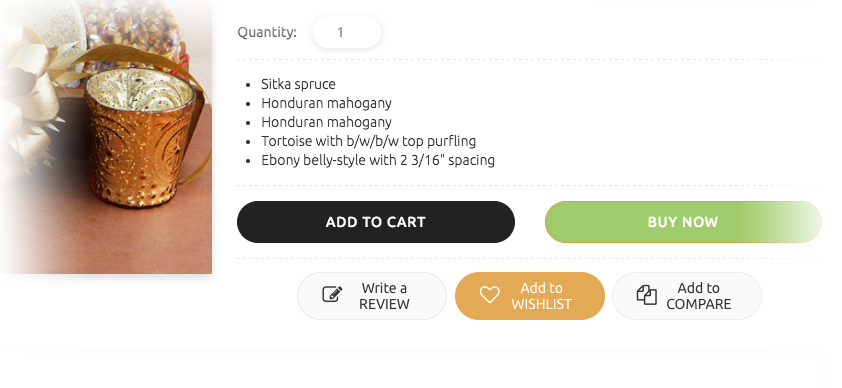842x388 pixels.
Task: Click the Quantity input field
Action: tap(347, 32)
